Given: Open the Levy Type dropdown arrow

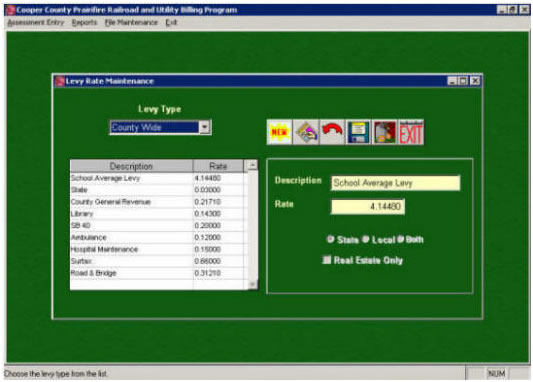Looking at the screenshot, I should click(204, 127).
